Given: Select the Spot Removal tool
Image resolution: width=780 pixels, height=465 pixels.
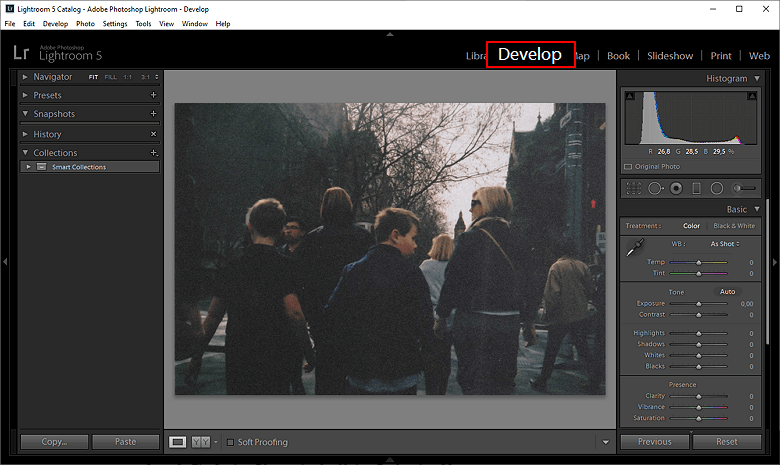Looking at the screenshot, I should [x=656, y=188].
